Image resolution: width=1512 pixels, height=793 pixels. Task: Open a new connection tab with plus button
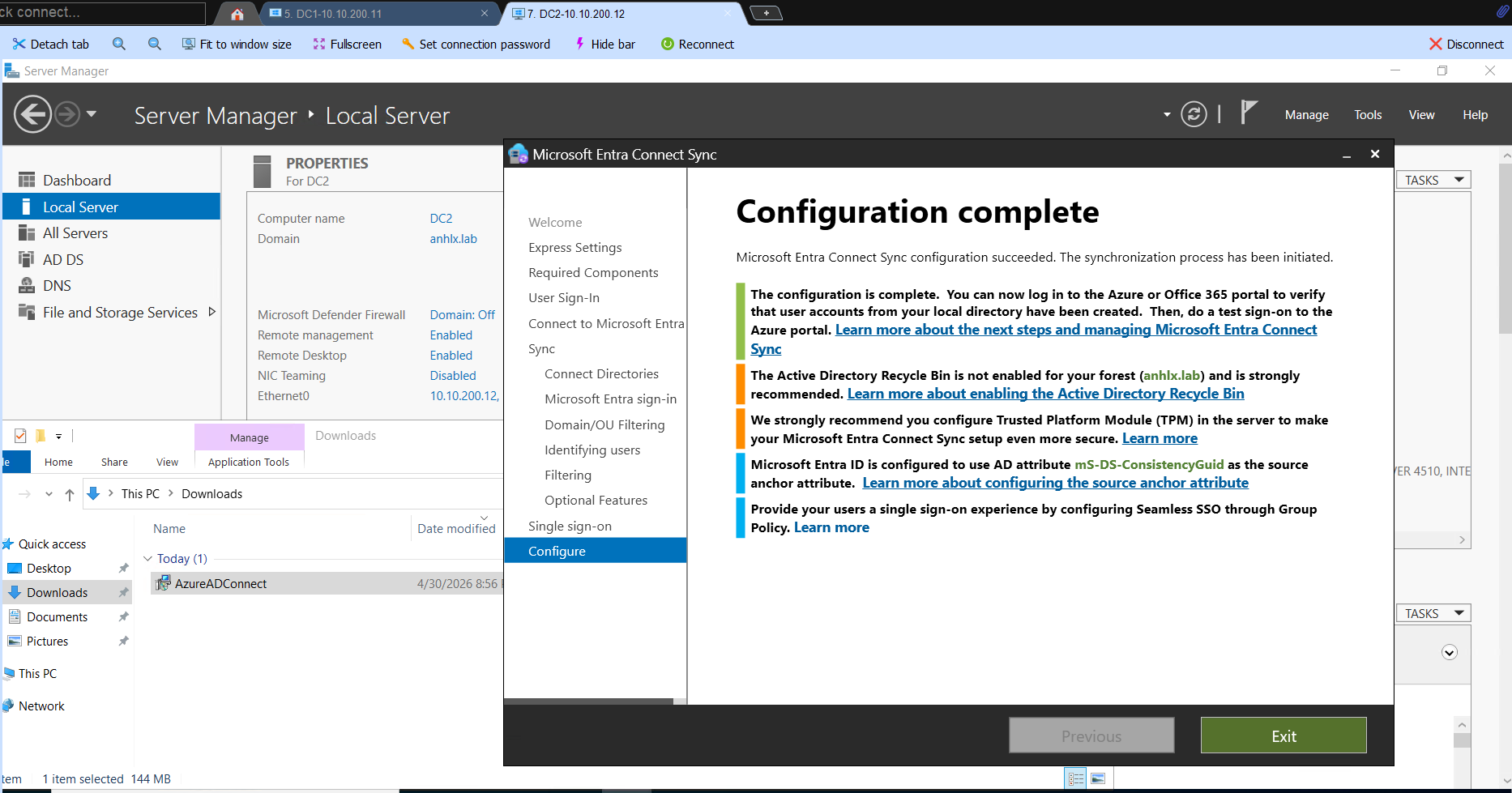click(766, 13)
